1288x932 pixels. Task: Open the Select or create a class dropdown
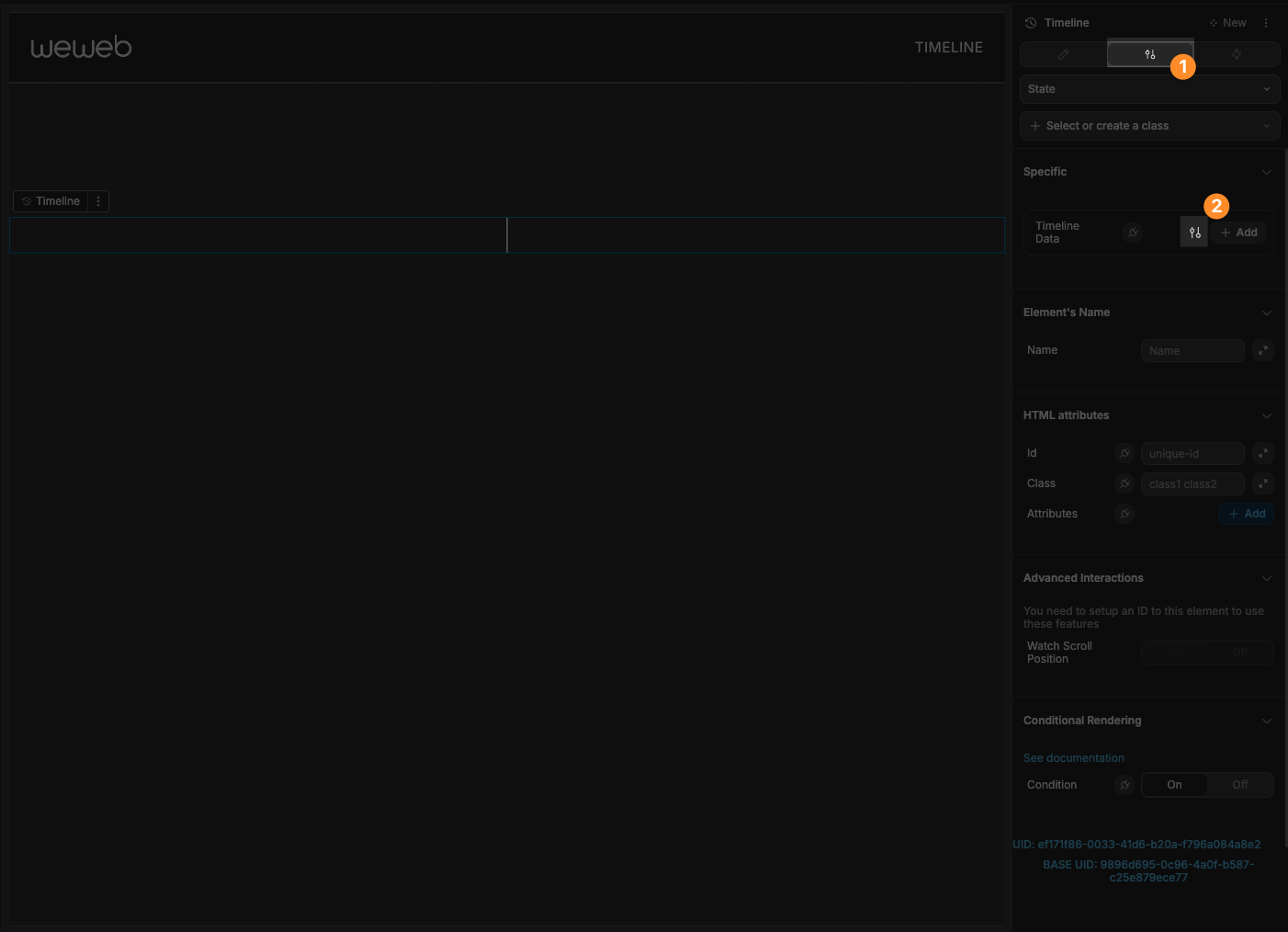[x=1149, y=126]
